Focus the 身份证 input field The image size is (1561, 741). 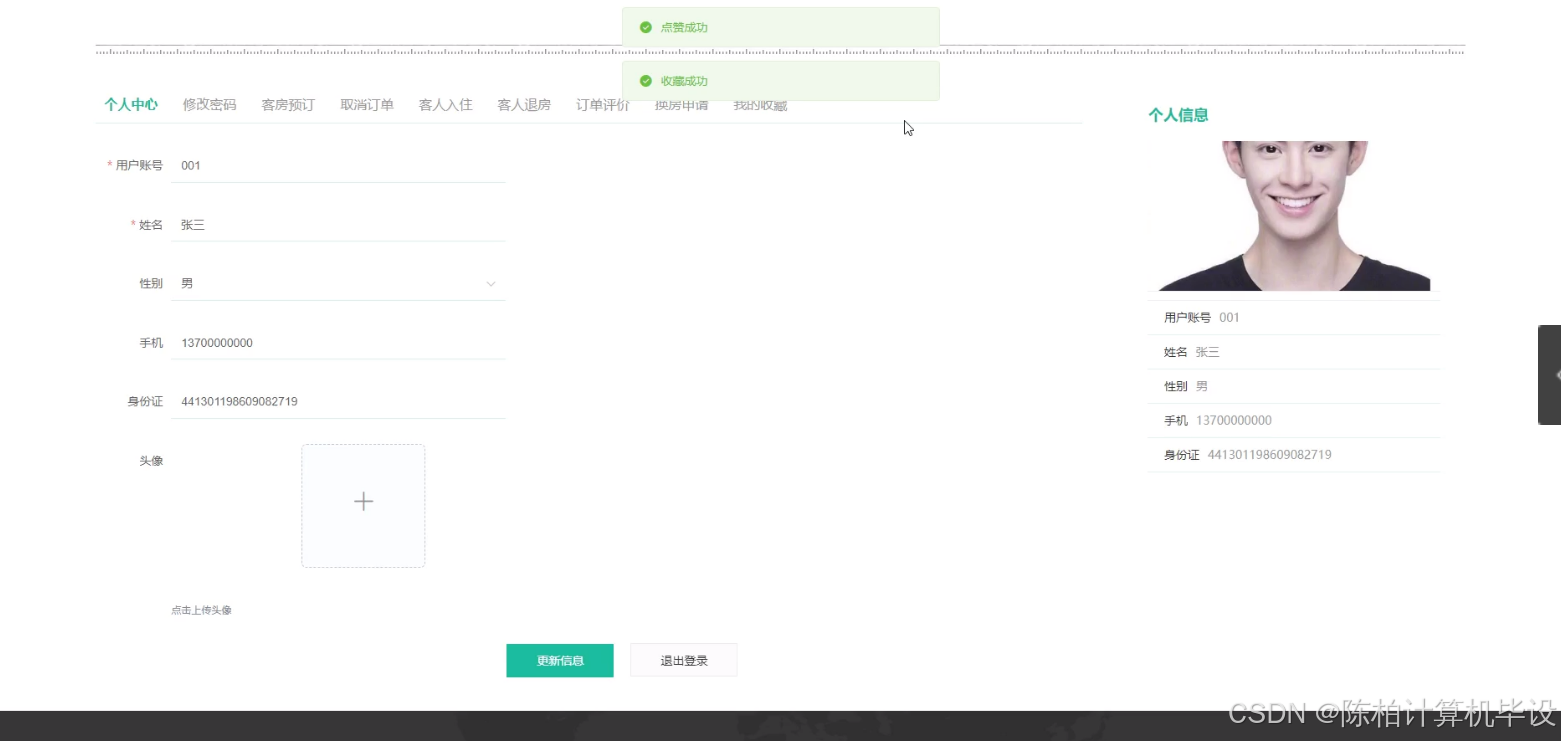[x=338, y=402]
